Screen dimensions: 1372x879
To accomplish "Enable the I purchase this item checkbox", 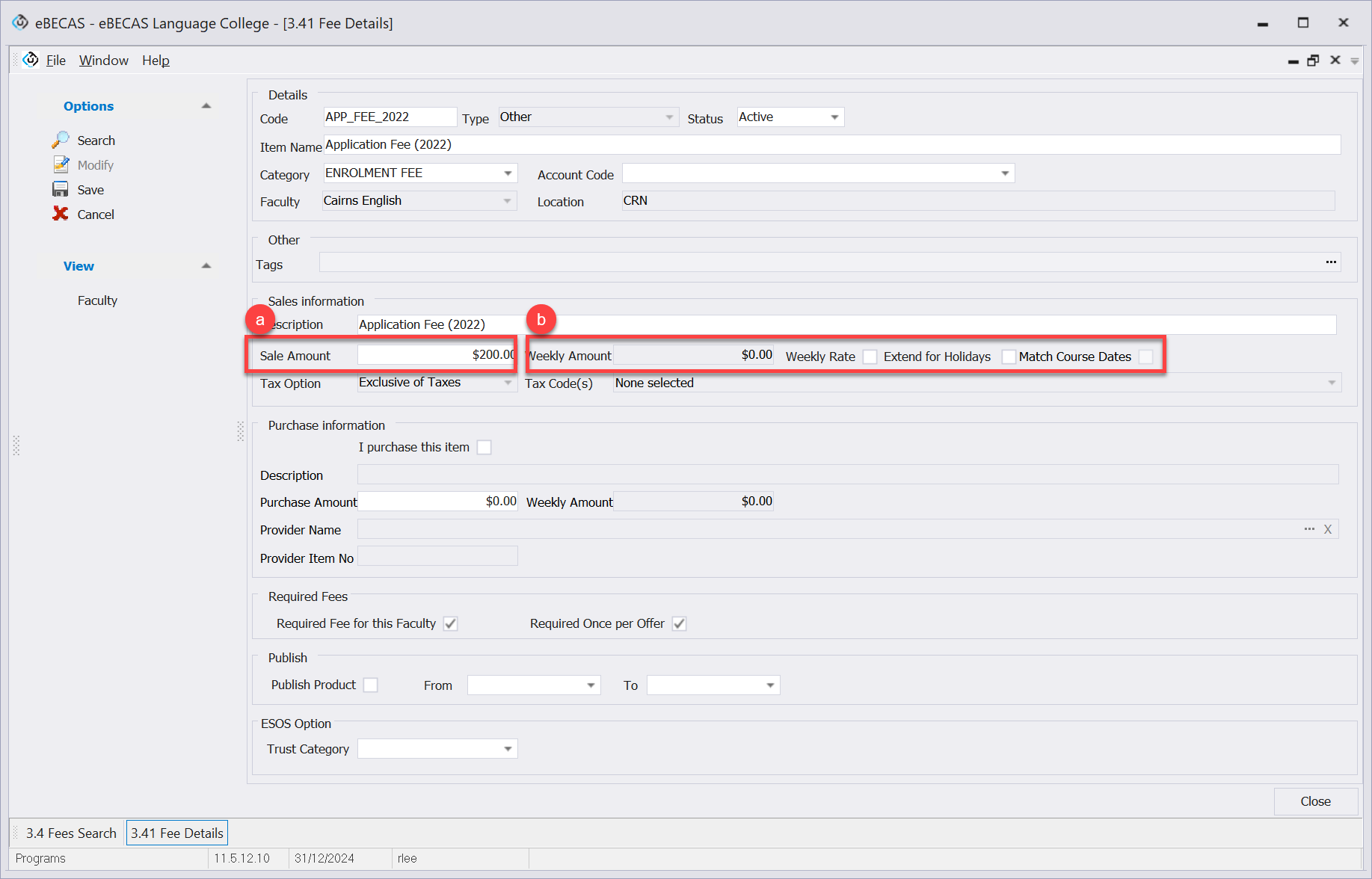I will point(484,447).
